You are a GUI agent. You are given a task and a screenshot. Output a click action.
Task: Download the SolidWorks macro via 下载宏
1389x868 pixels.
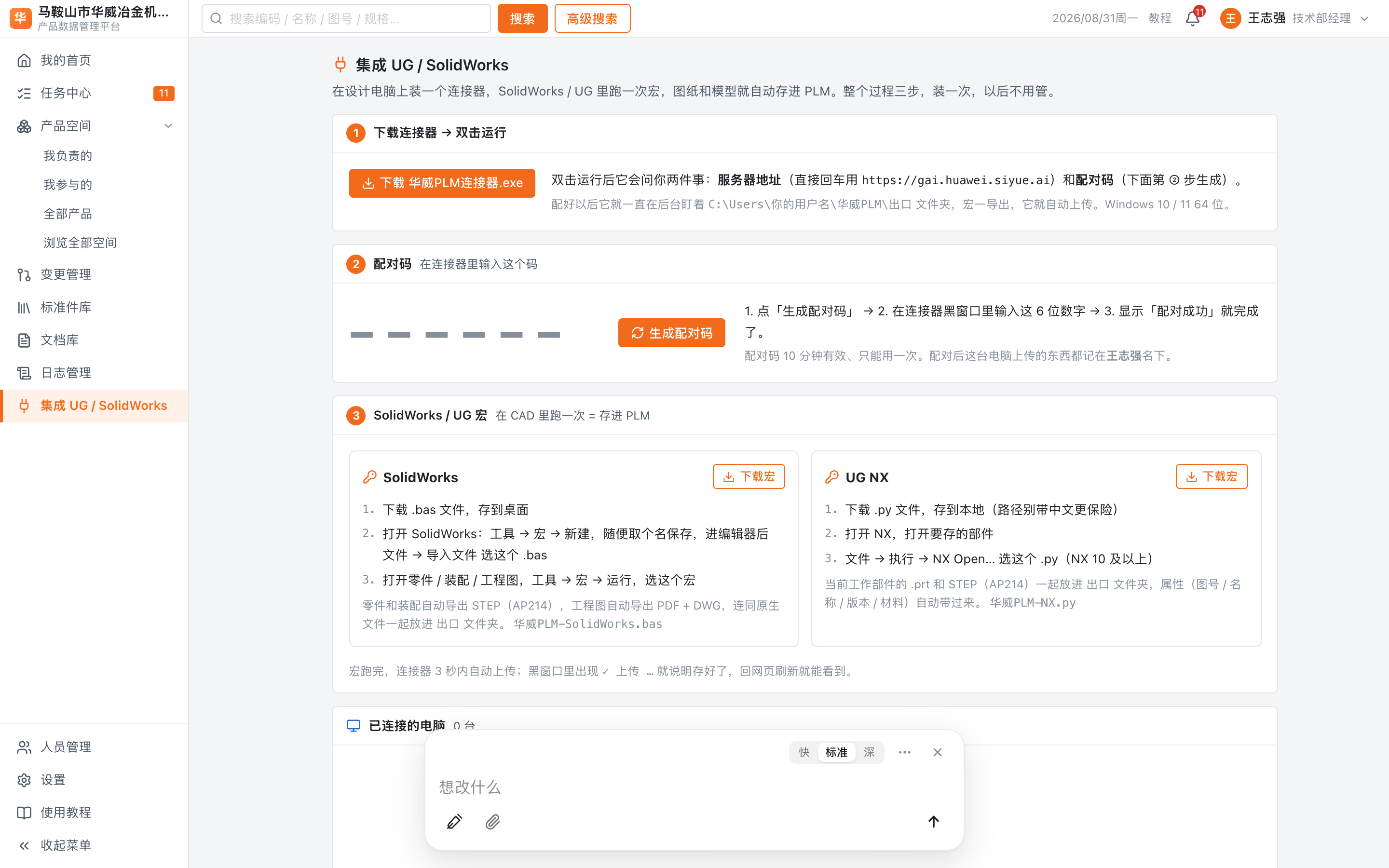pos(749,476)
